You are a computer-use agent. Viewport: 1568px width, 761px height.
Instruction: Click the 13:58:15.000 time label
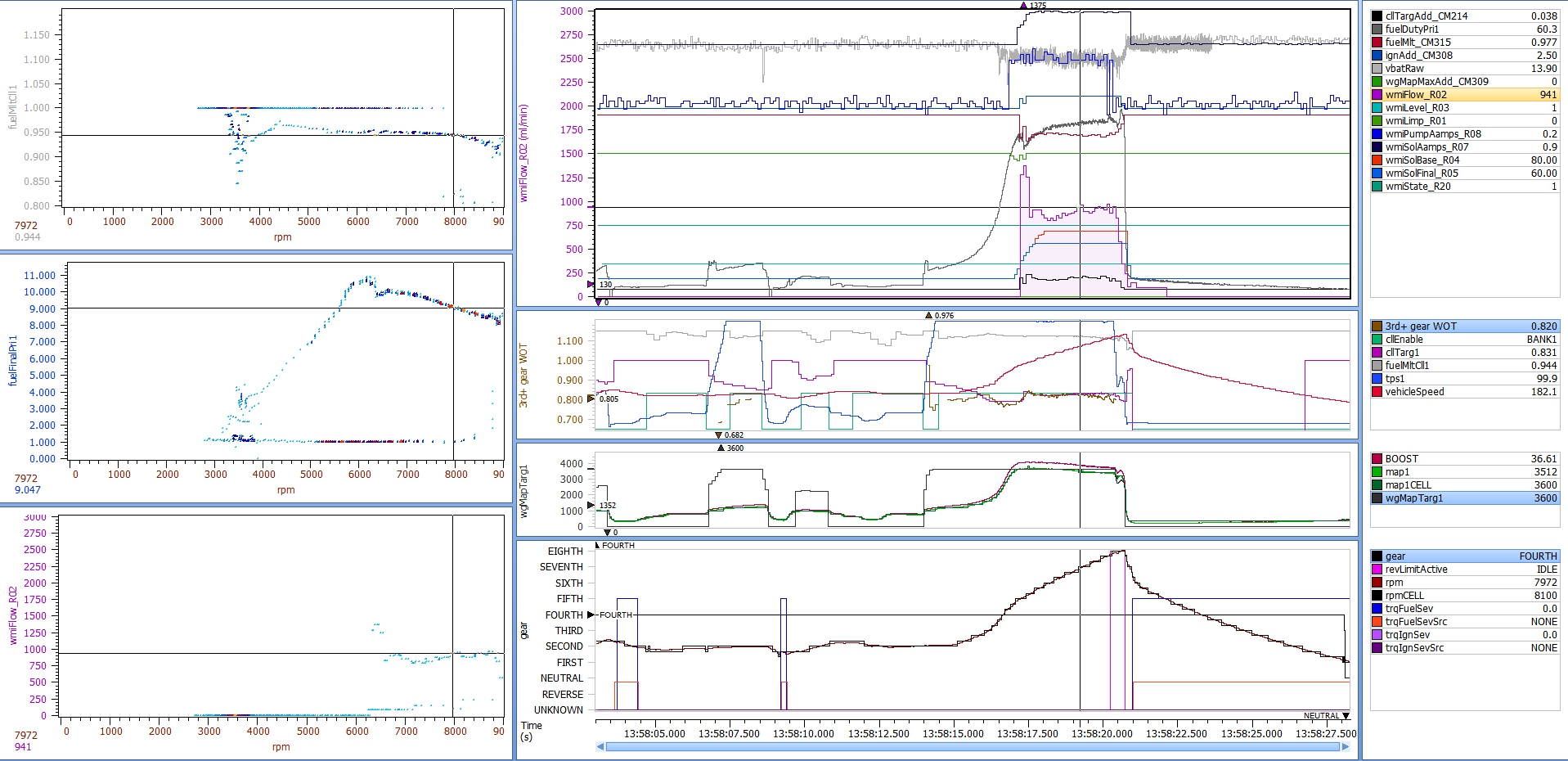pos(953,734)
